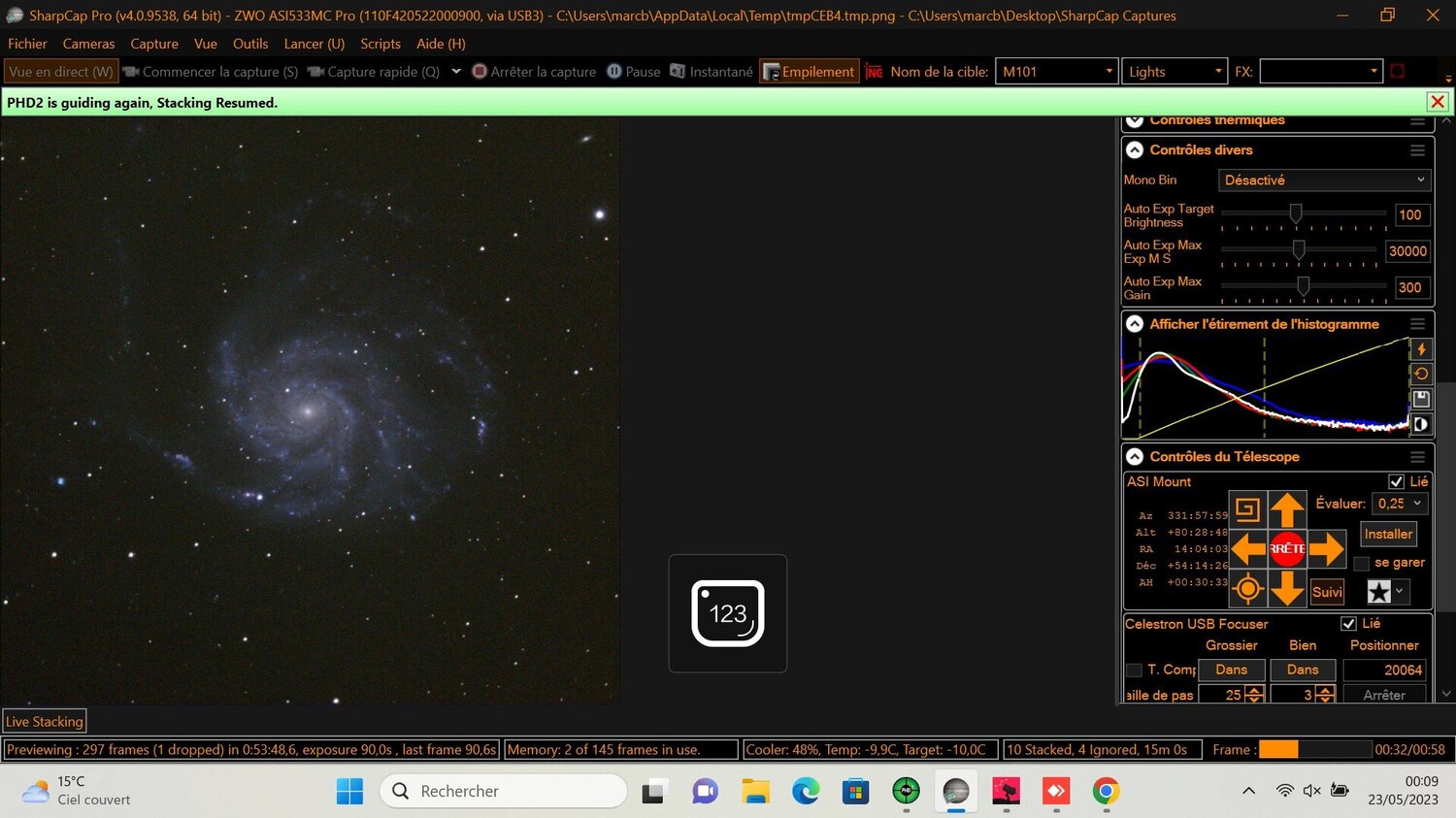
Task: Click the crosshair target icon in telescope controls
Action: pyautogui.click(x=1247, y=589)
